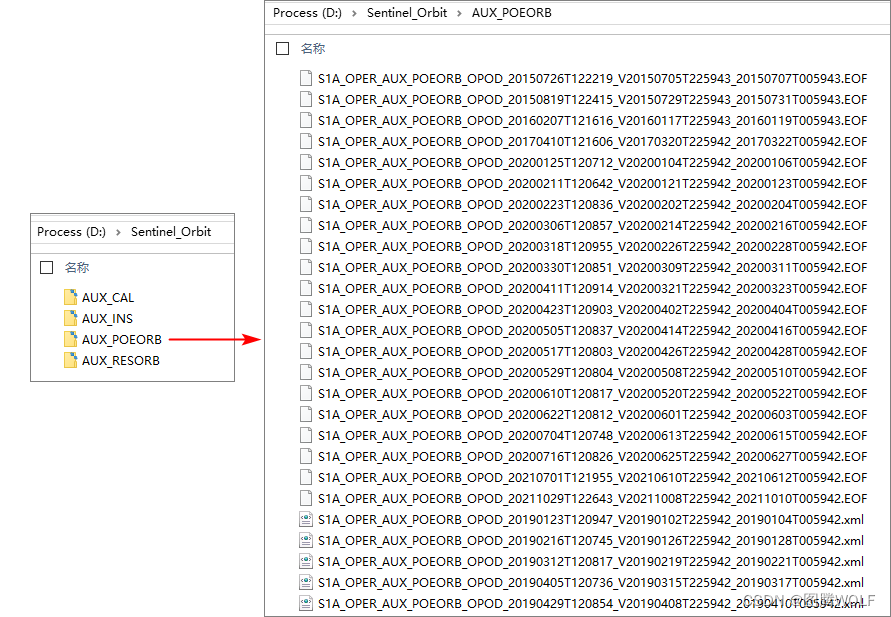Image resolution: width=891 pixels, height=617 pixels.
Task: Click file icon of OPOD_20200423T120903 EOF file
Action: (x=306, y=310)
